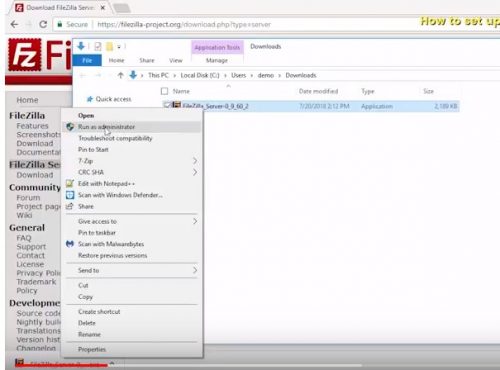Viewport: 500px width, 370px height.
Task: Click the downloaded file icon in Chrome bar
Action: (20, 362)
